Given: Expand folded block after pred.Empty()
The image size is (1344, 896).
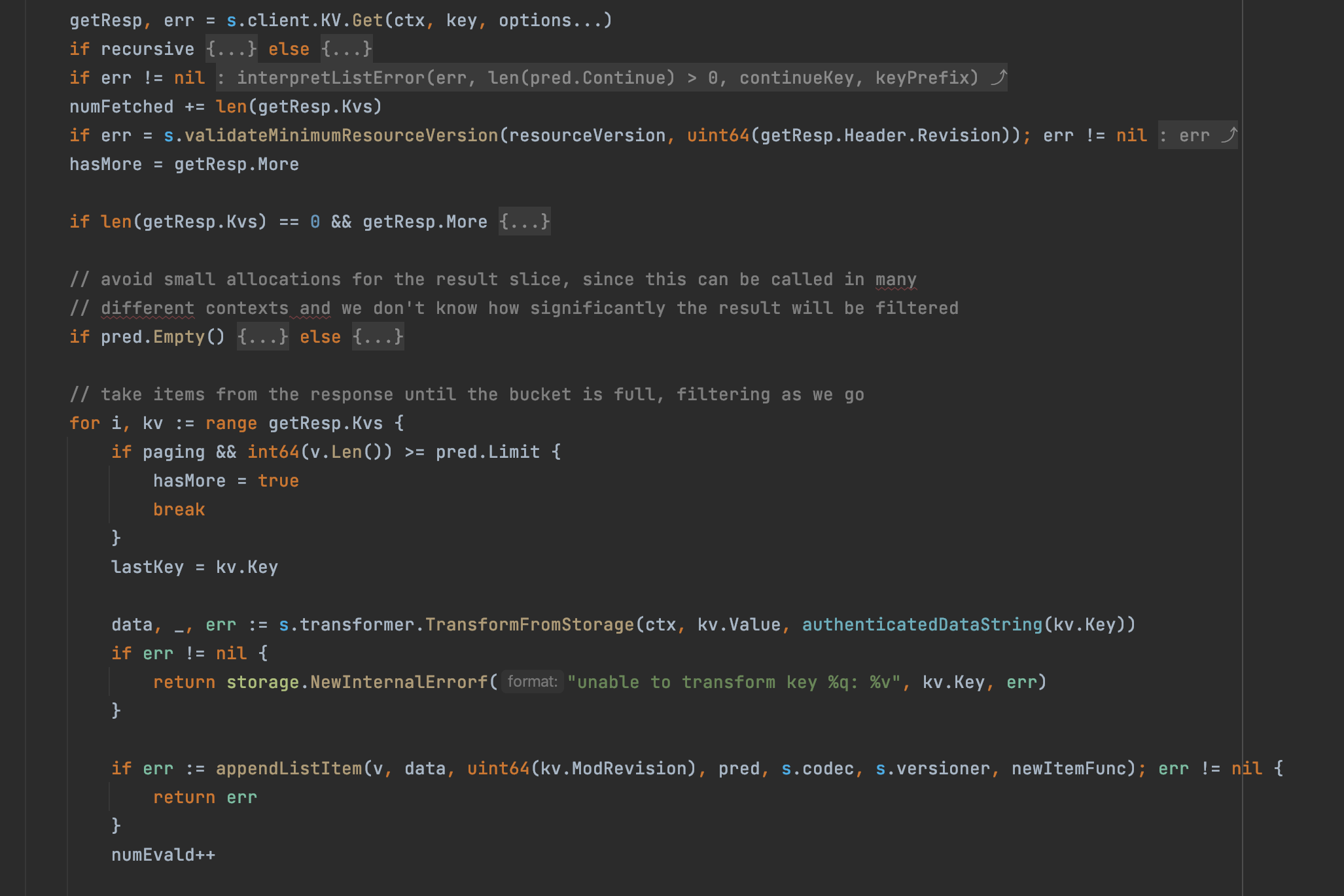Looking at the screenshot, I should [x=262, y=337].
